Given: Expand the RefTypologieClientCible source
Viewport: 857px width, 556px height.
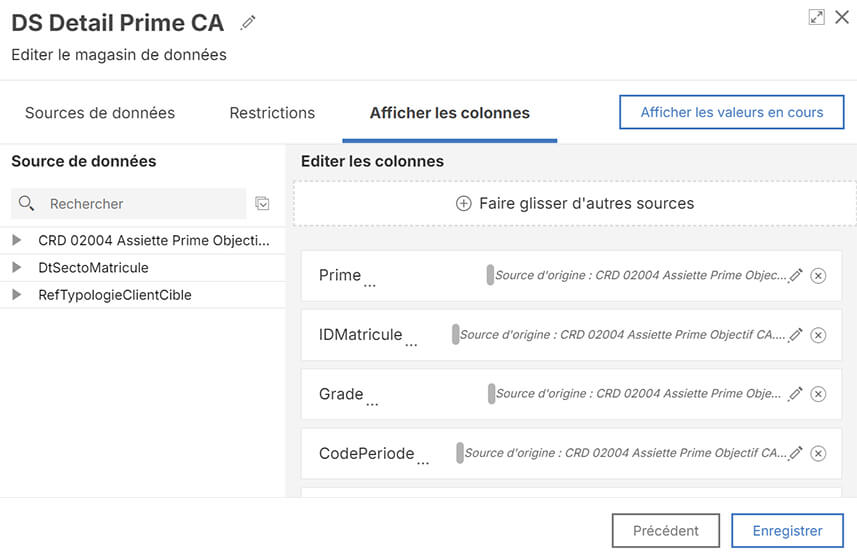Looking at the screenshot, I should point(16,295).
